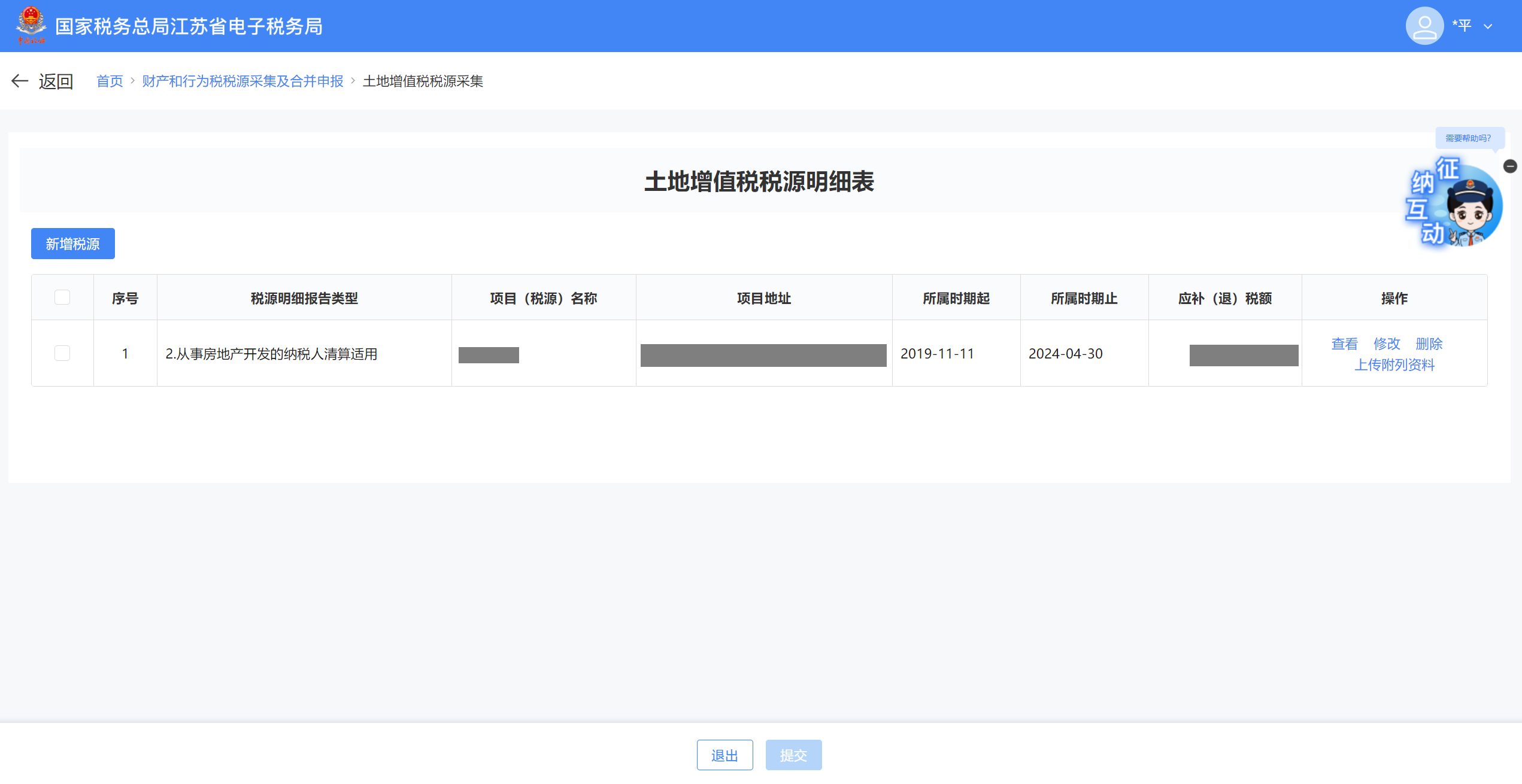Expand the user account dropdown arrow
Screen dimensions: 1522x784
click(x=1488, y=26)
